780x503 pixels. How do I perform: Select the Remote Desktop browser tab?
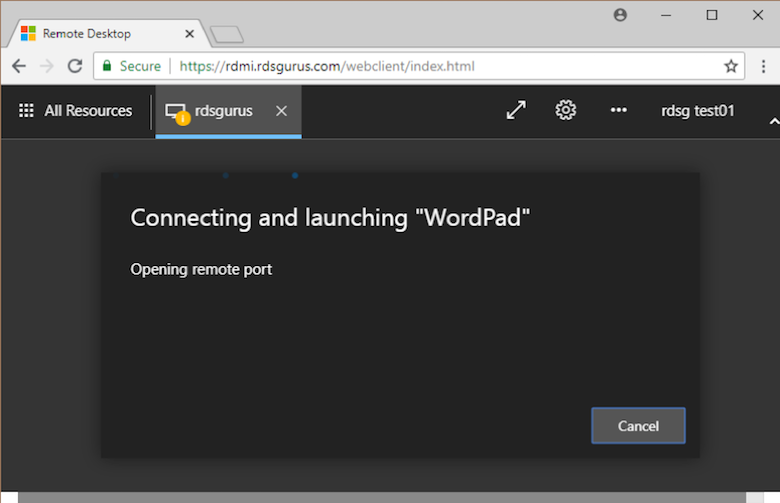pos(100,33)
